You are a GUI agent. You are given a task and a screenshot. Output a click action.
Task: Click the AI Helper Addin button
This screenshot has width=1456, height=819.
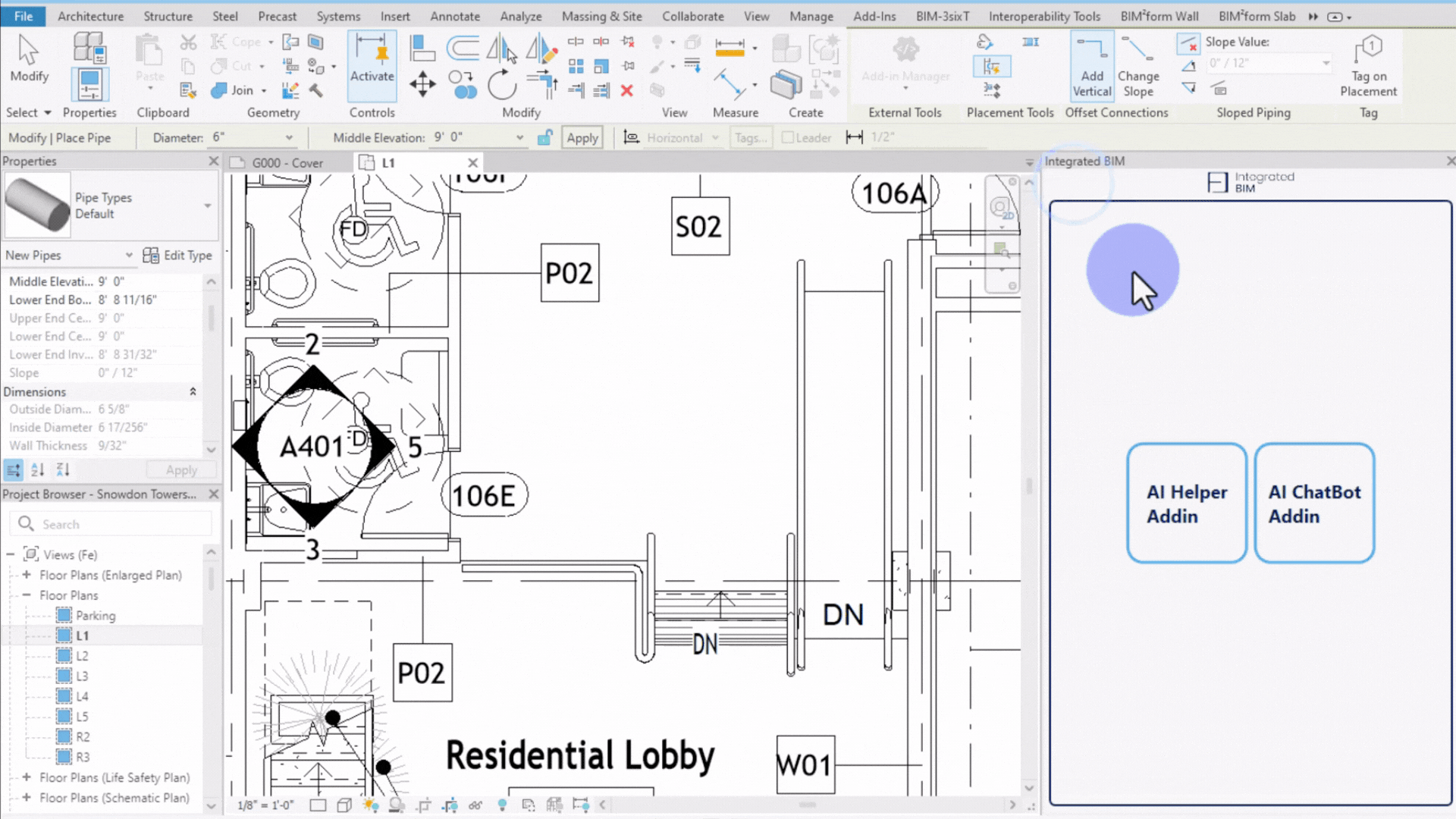pos(1187,504)
